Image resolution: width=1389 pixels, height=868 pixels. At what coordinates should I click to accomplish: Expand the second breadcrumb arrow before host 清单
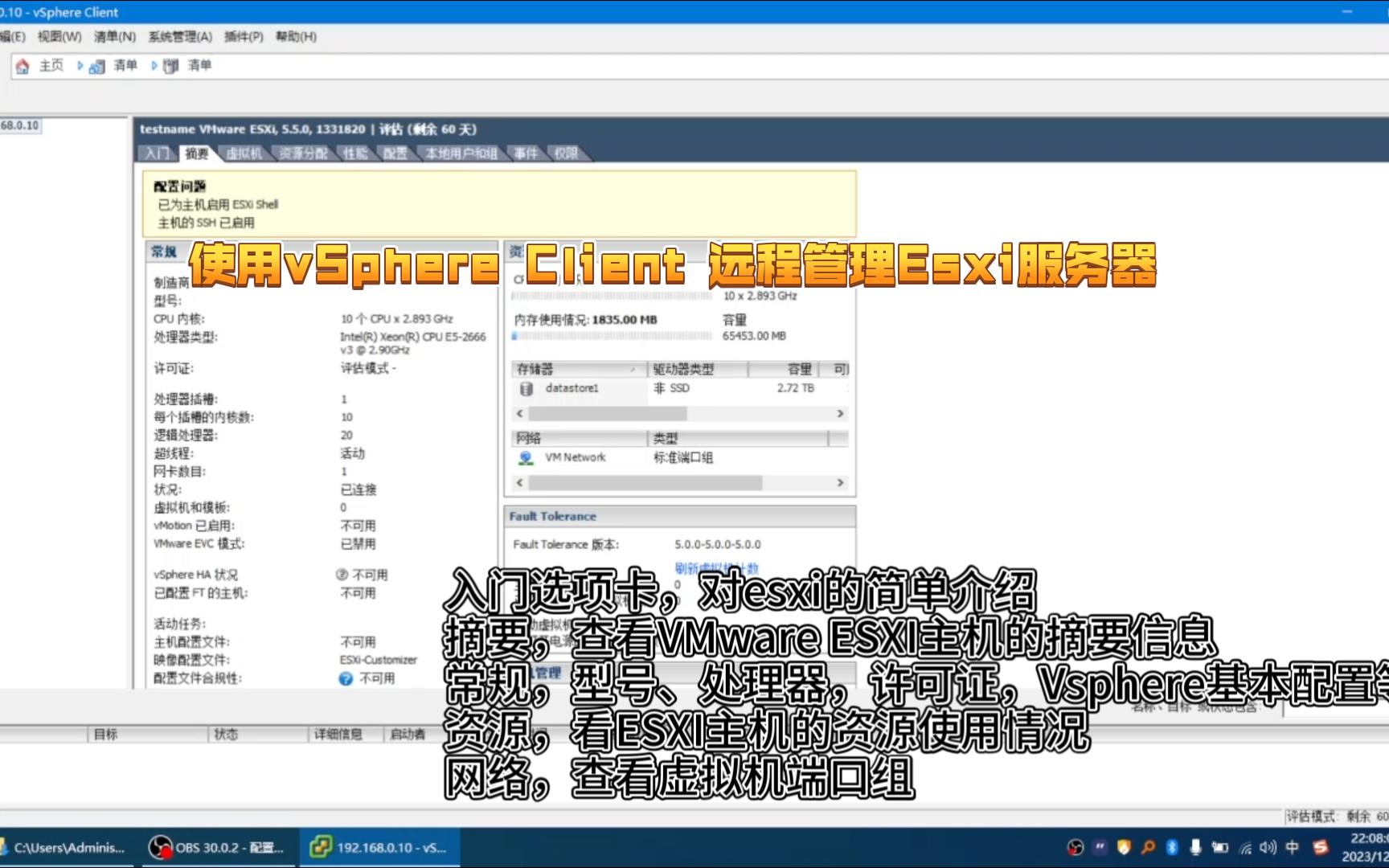click(154, 66)
